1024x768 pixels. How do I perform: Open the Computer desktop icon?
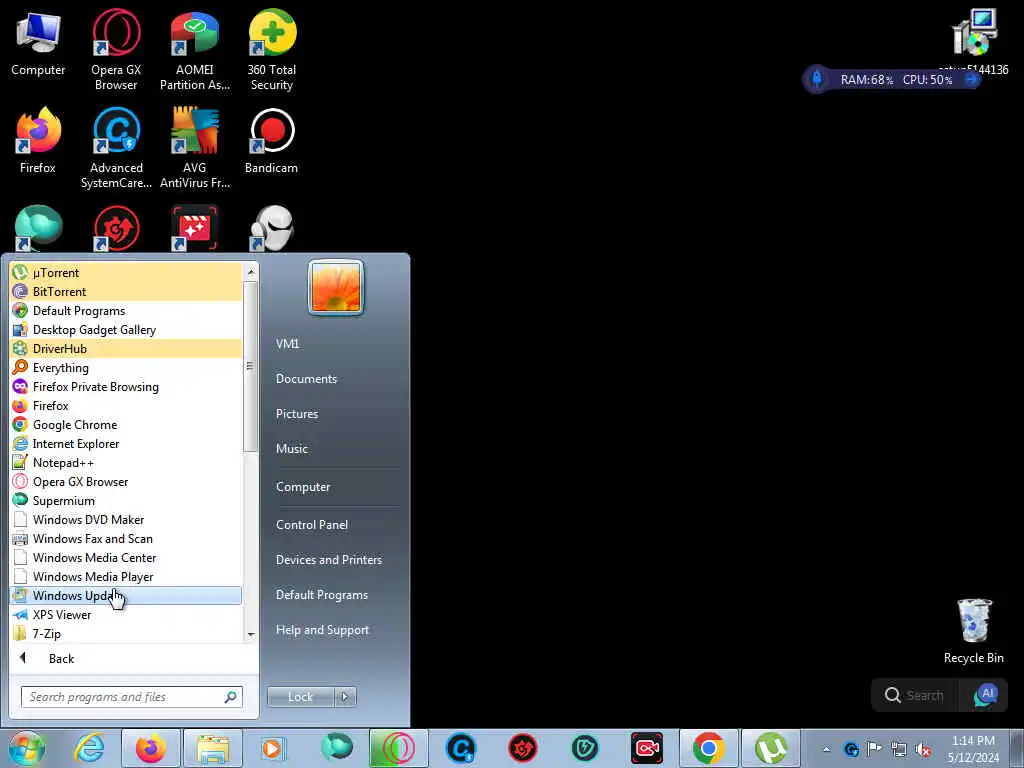(38, 44)
